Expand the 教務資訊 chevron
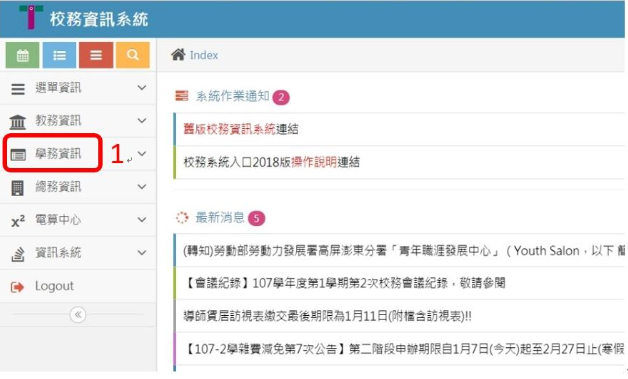This screenshot has width=628, height=379. (x=142, y=121)
